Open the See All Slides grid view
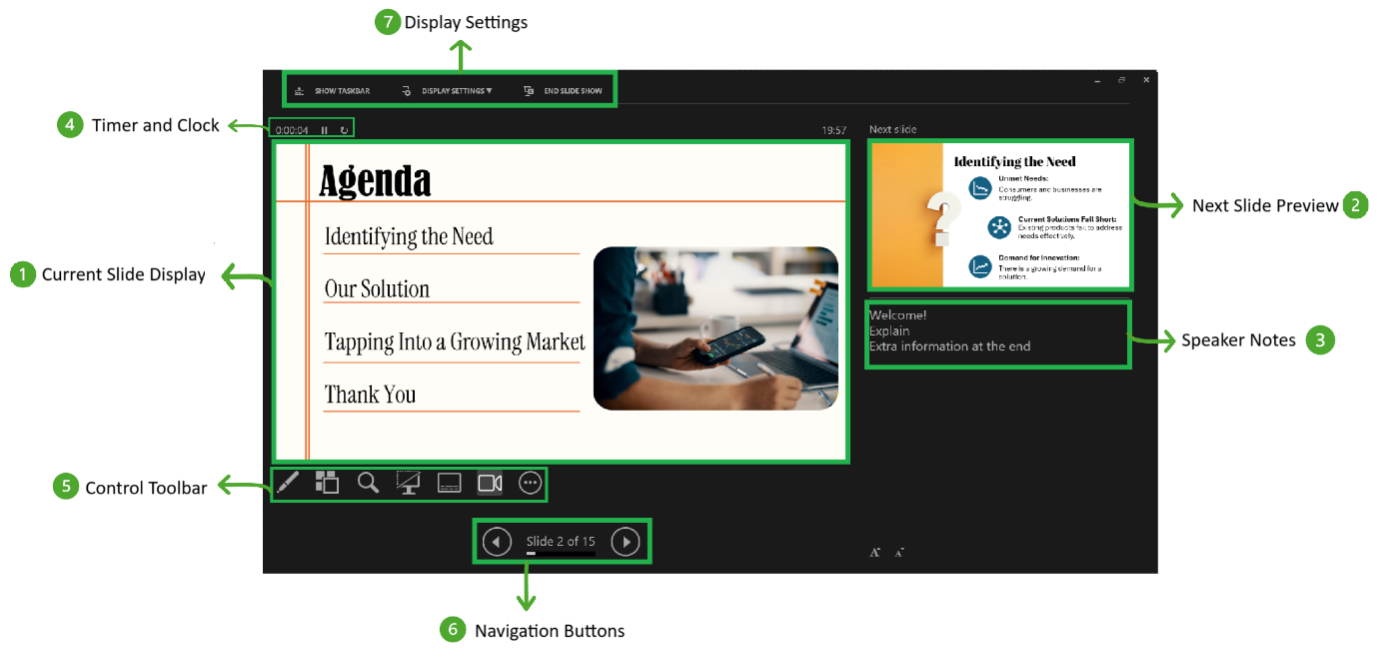The image size is (1381, 660). [x=327, y=484]
